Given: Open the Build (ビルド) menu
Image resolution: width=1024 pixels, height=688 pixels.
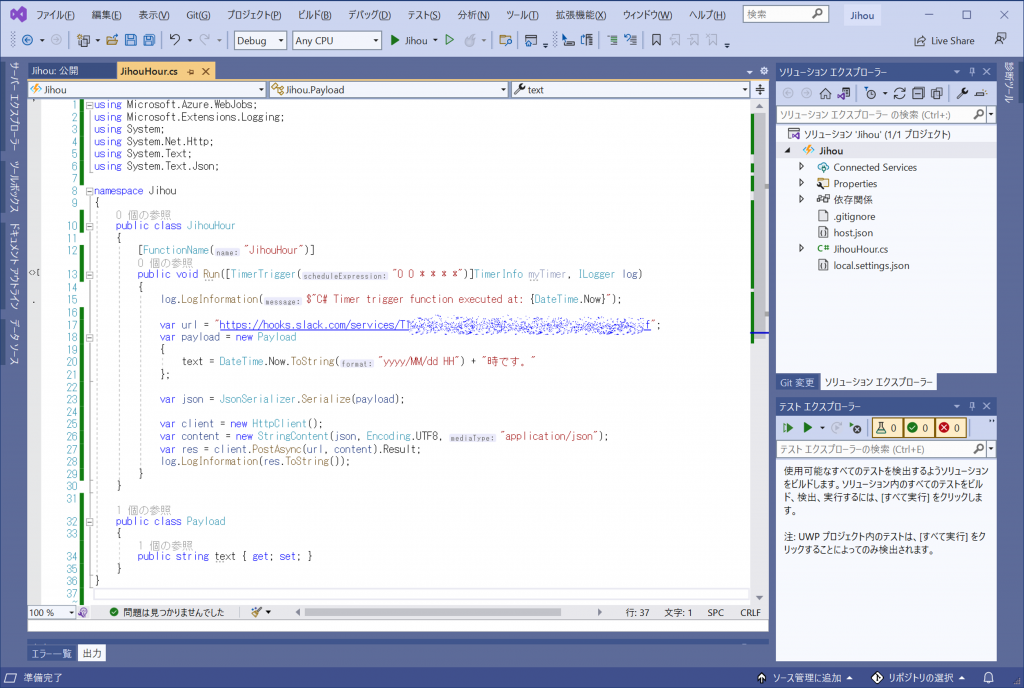Looking at the screenshot, I should click(x=316, y=15).
